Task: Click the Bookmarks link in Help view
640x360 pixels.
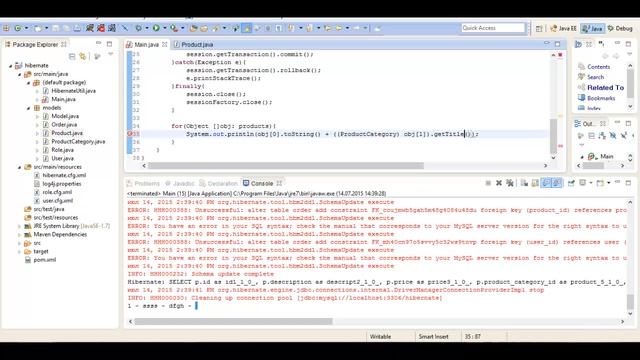Action: [601, 98]
